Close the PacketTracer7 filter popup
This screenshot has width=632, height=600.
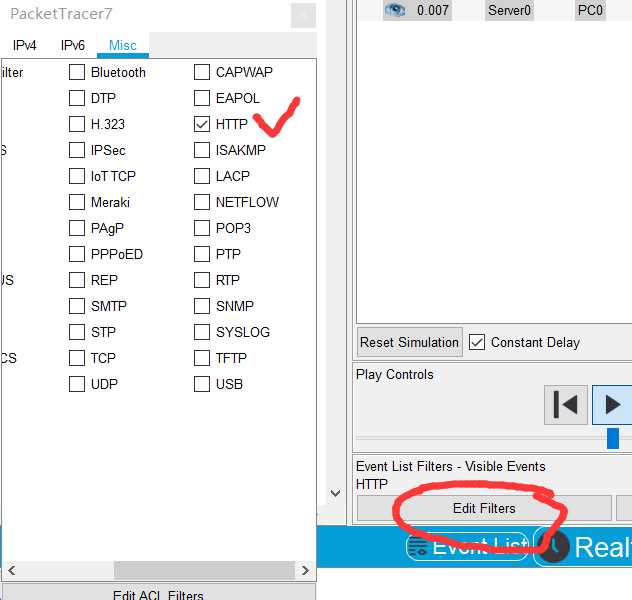coord(303,15)
